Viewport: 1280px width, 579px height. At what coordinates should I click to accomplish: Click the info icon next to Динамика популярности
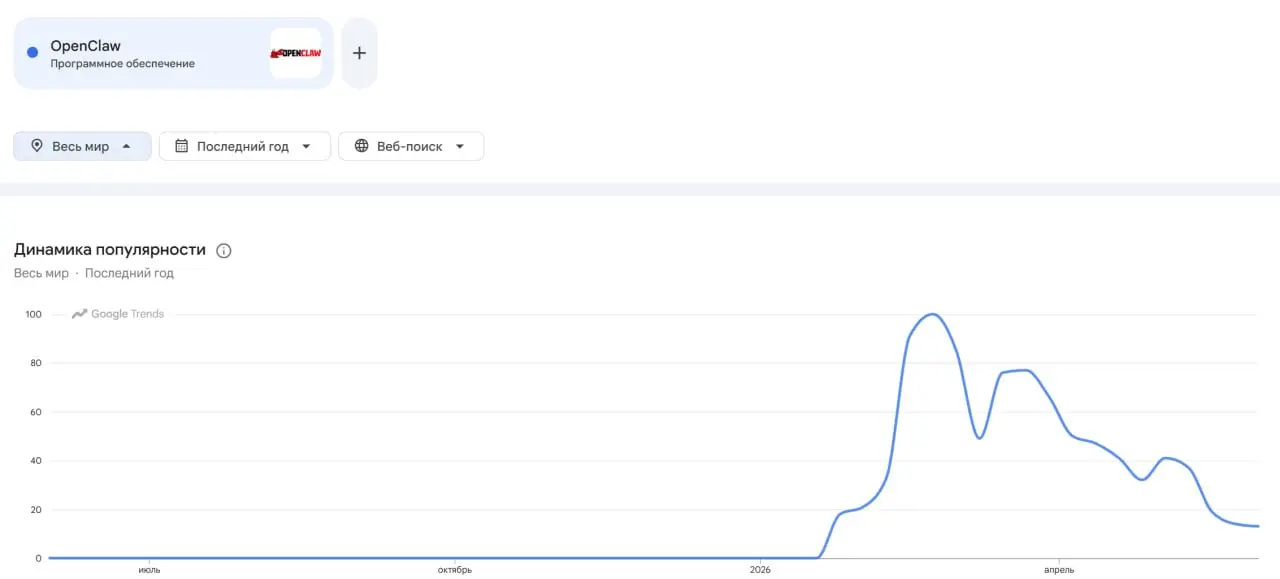point(224,251)
